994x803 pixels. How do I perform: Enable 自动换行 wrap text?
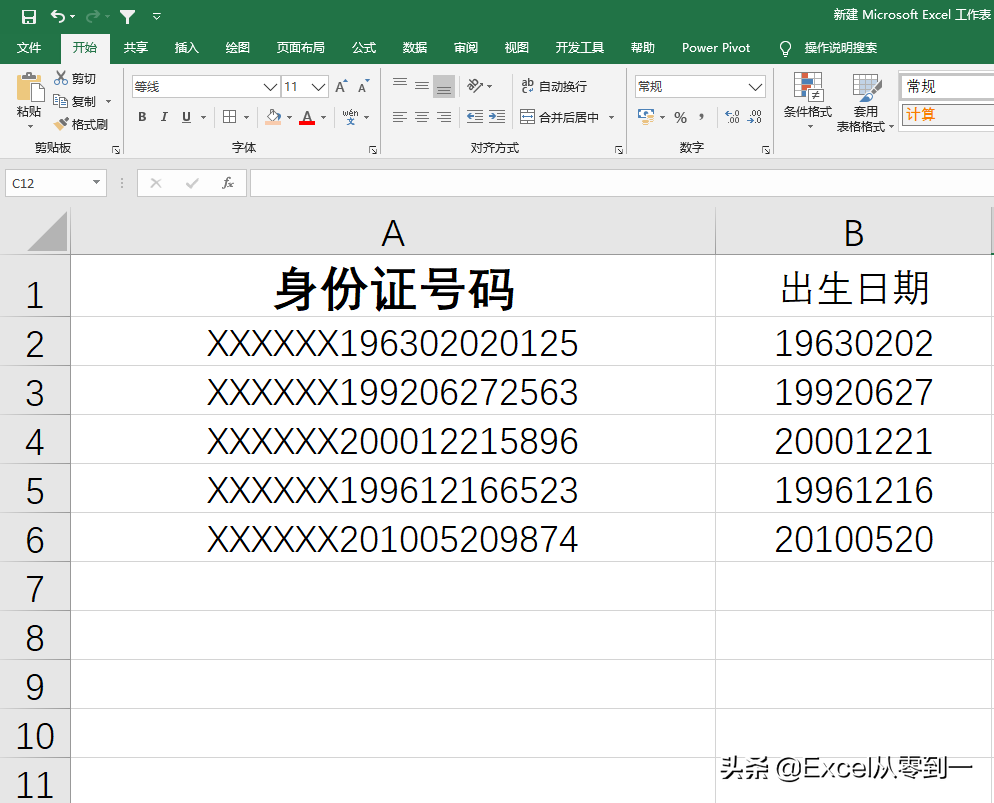554,86
